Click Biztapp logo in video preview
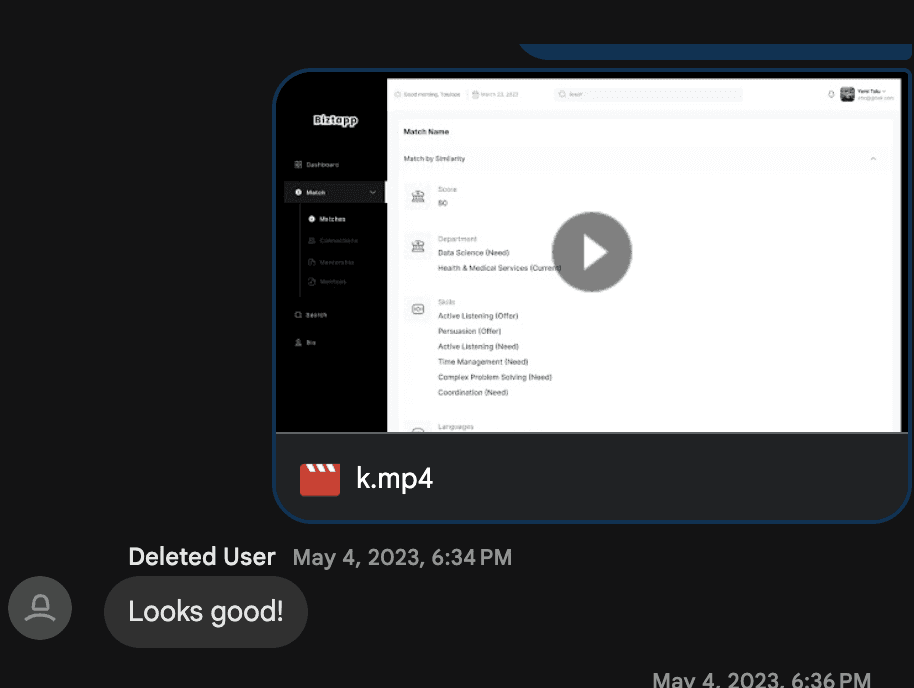 335,120
